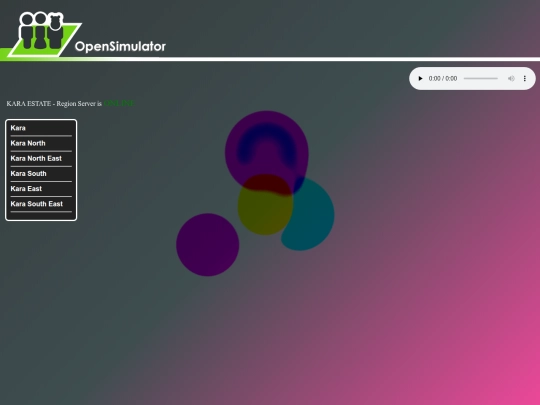The image size is (540, 405).
Task: Choose Kara East from the list
Action: (26, 189)
